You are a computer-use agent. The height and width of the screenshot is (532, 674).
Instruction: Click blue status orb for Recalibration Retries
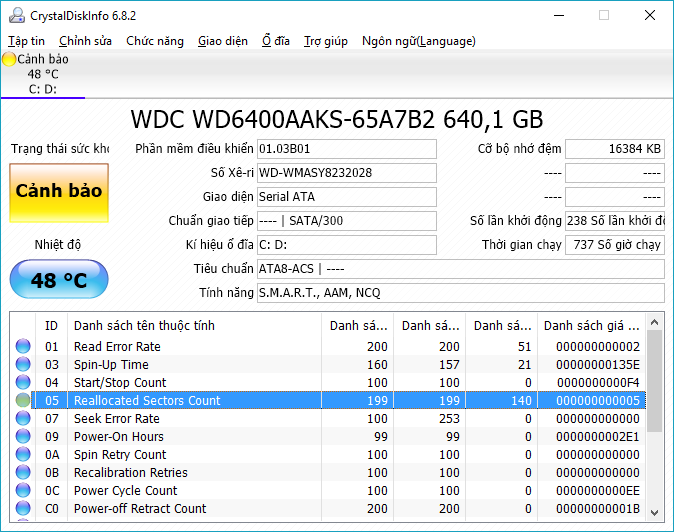23,473
